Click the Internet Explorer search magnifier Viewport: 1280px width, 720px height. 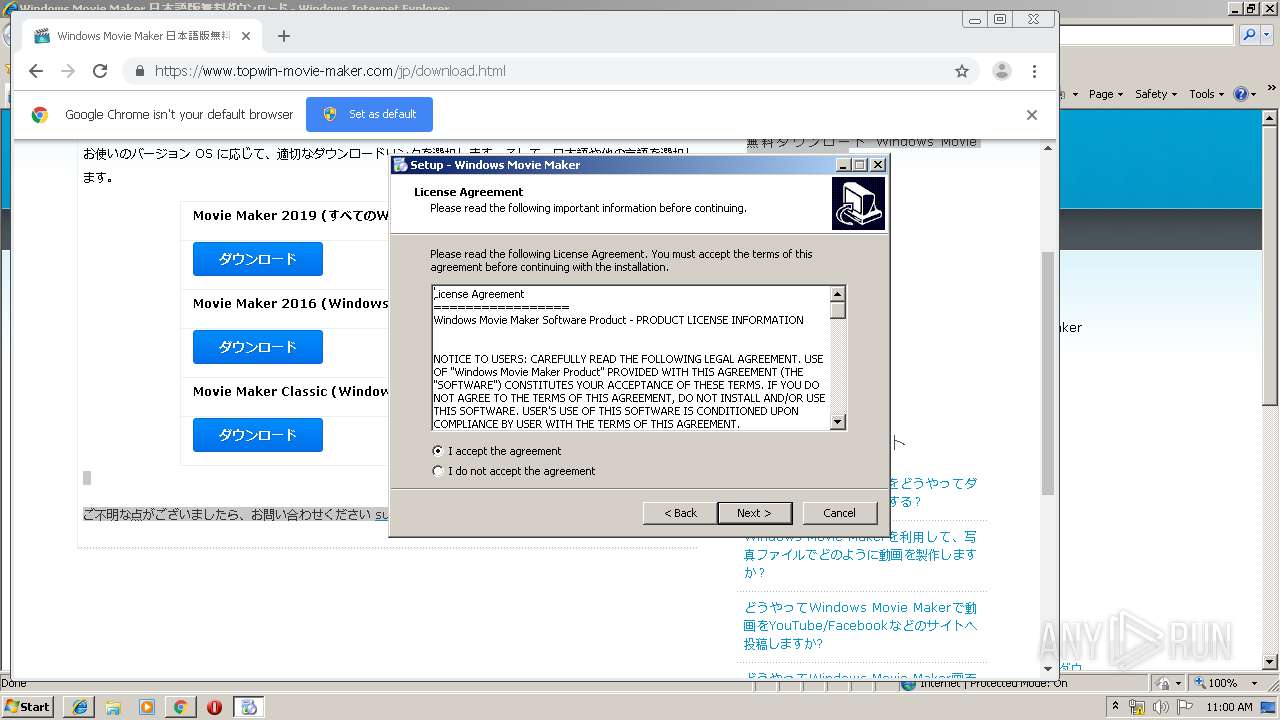click(1250, 35)
